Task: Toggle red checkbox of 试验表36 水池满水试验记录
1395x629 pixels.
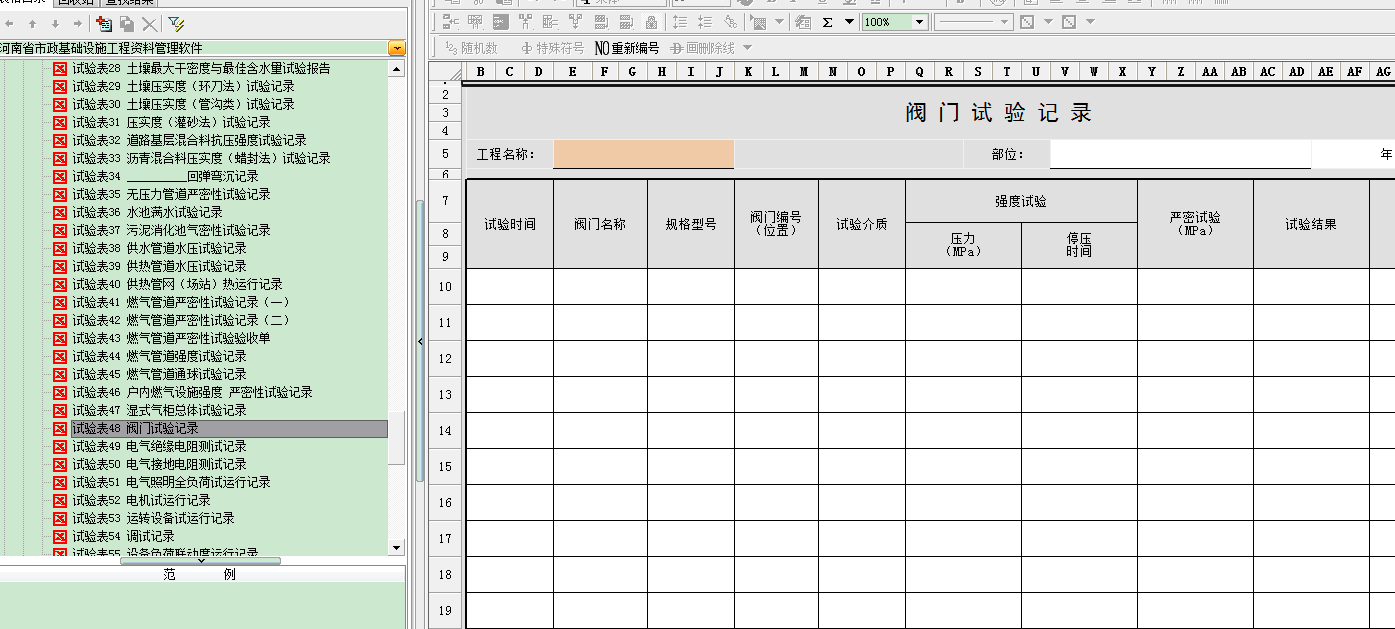Action: pyautogui.click(x=59, y=212)
